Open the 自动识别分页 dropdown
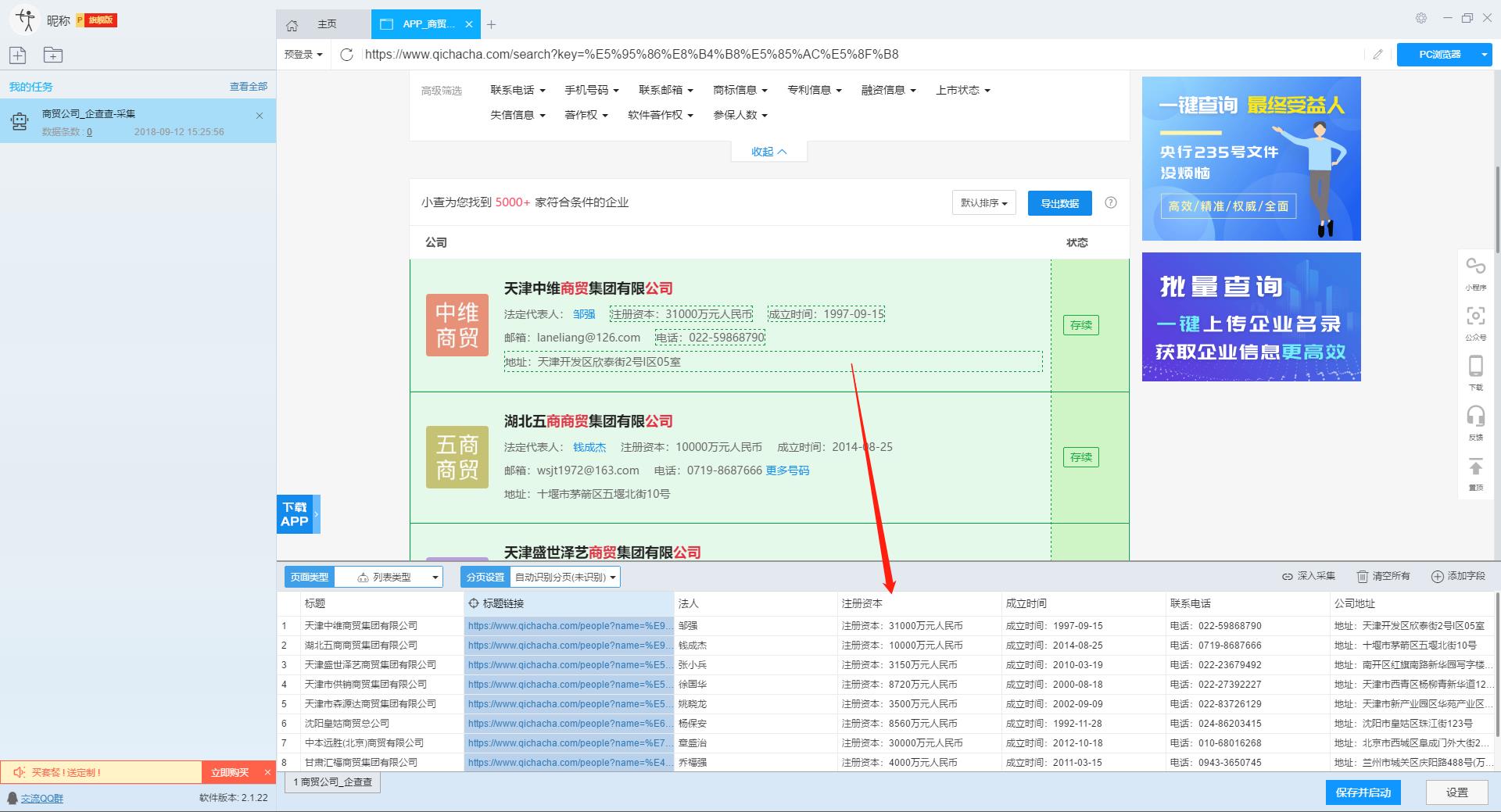 click(x=565, y=577)
